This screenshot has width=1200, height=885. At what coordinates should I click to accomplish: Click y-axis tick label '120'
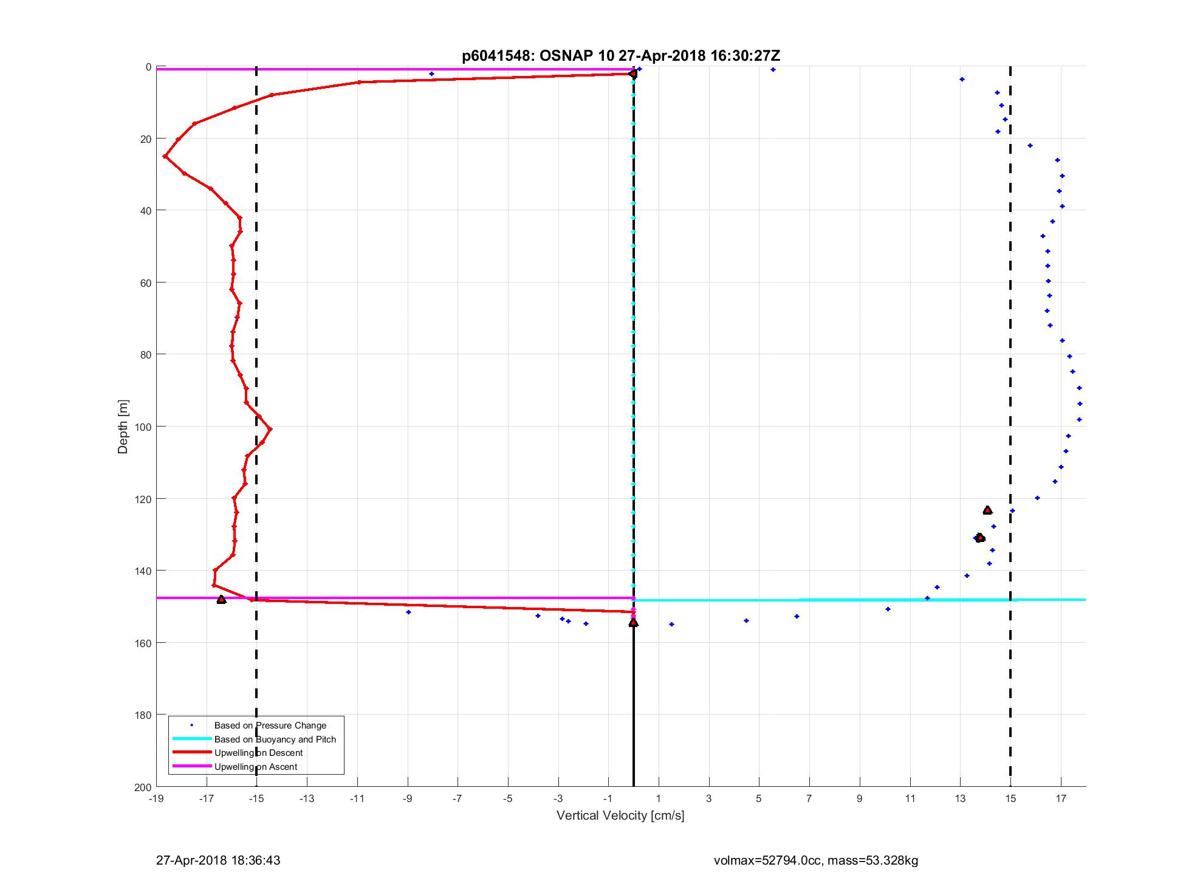pyautogui.click(x=143, y=499)
